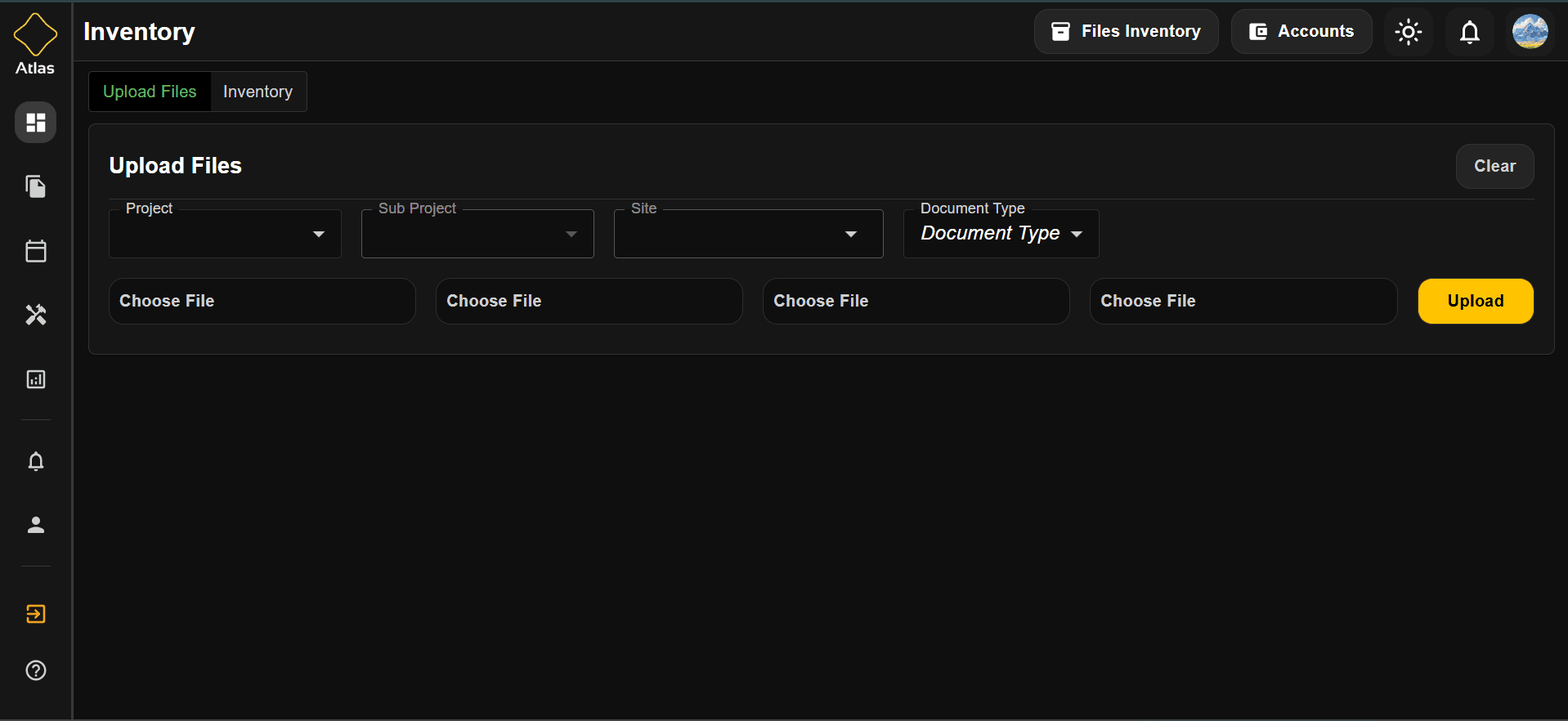
Task: Click the Upload Files section heading
Action: 176,166
